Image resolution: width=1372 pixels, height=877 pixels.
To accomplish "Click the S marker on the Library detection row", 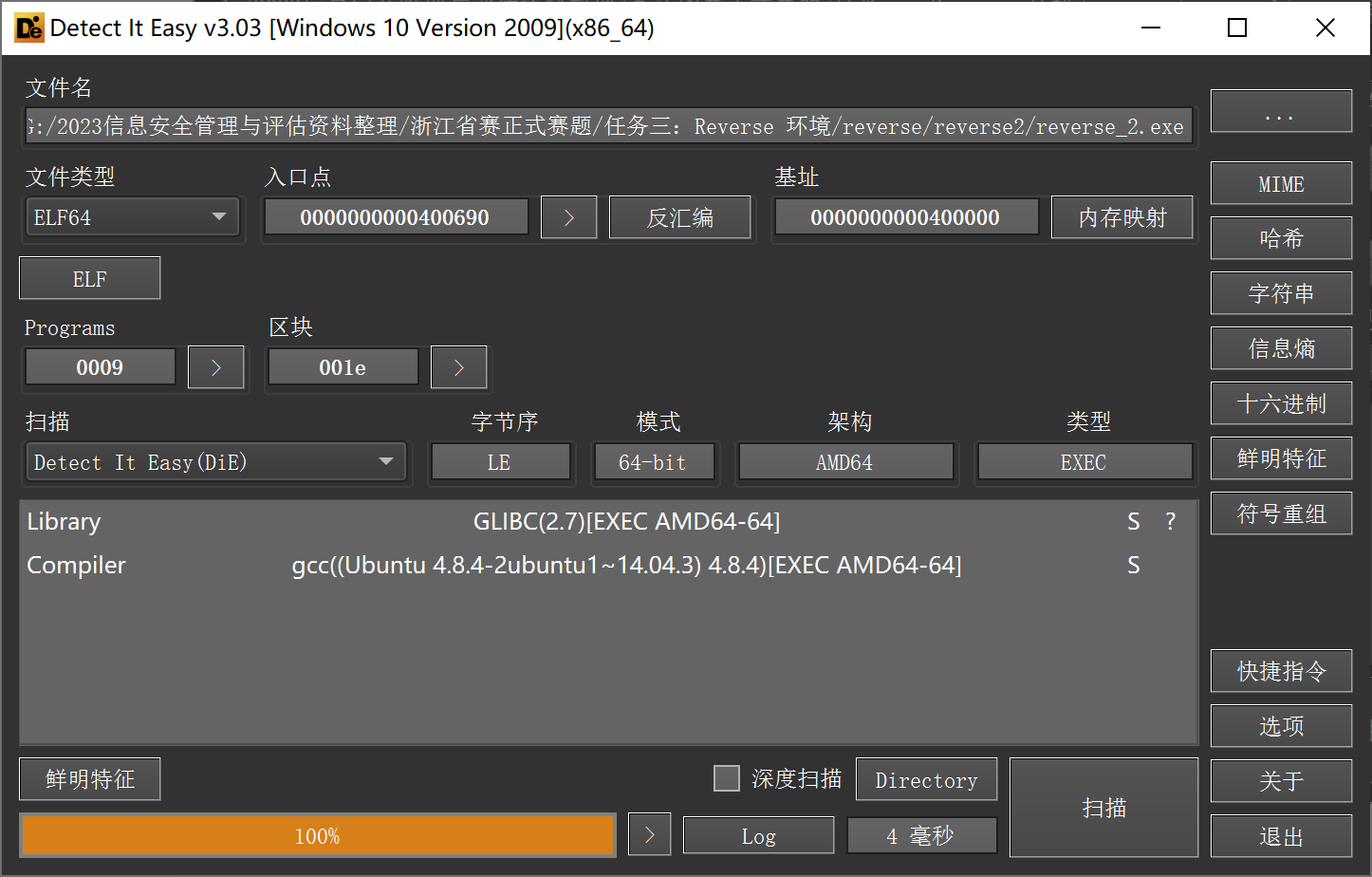I will click(1133, 521).
